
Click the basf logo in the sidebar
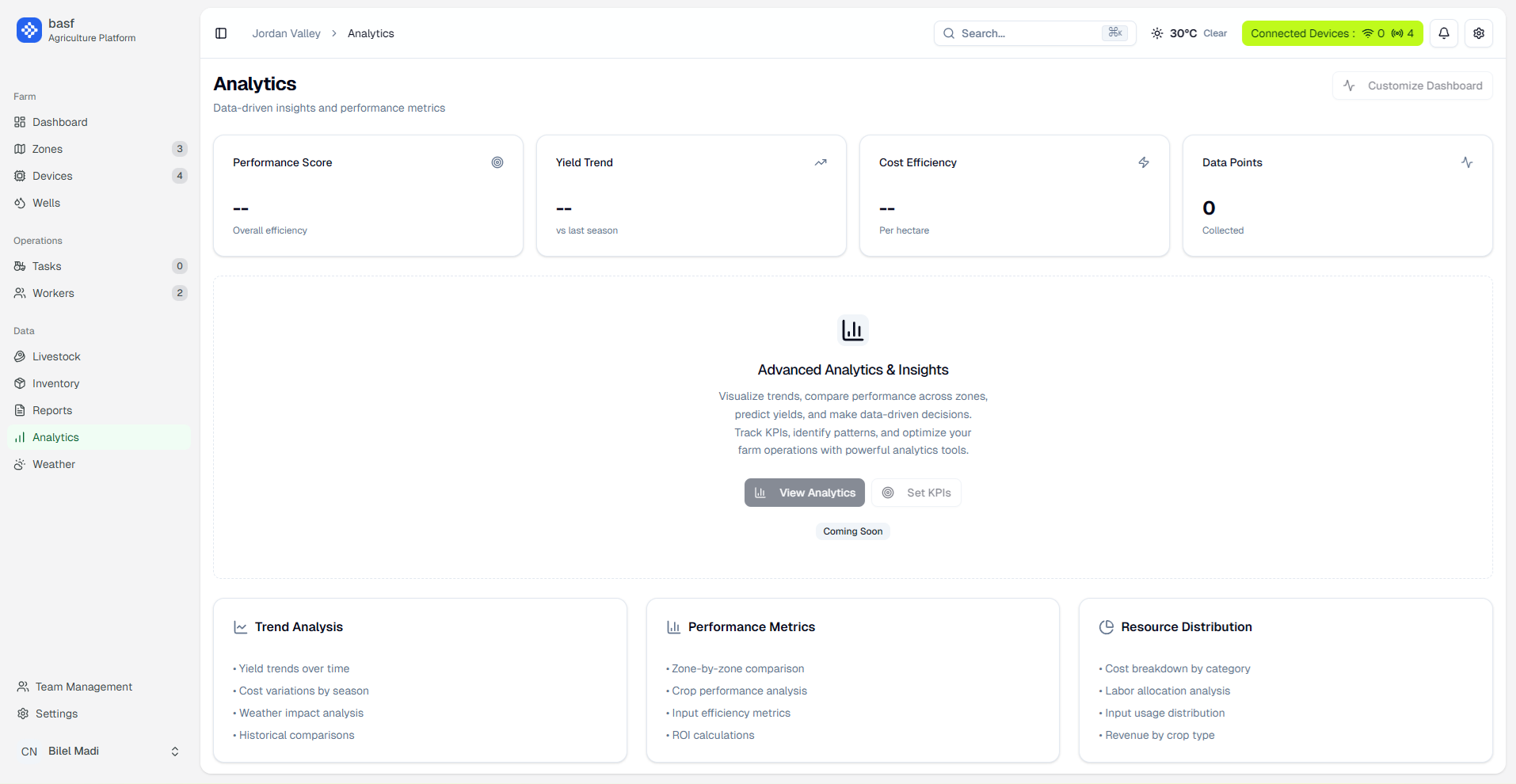[29, 30]
